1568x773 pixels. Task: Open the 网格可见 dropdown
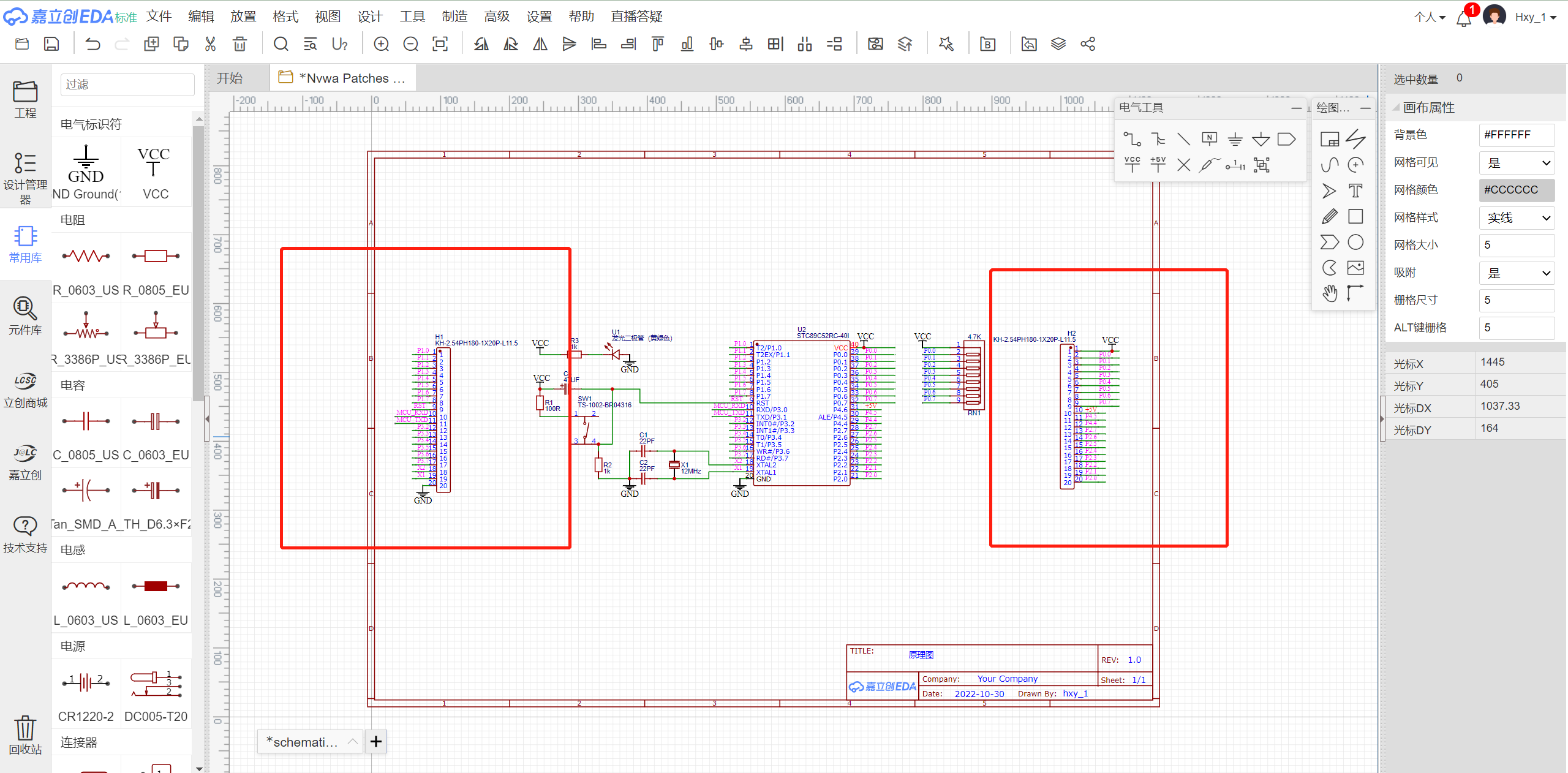click(1517, 163)
